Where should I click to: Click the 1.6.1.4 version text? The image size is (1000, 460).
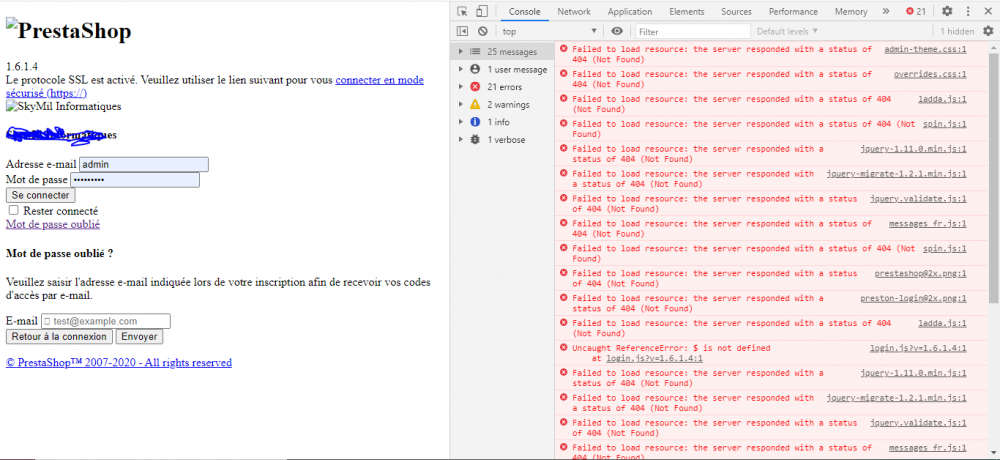[x=22, y=66]
